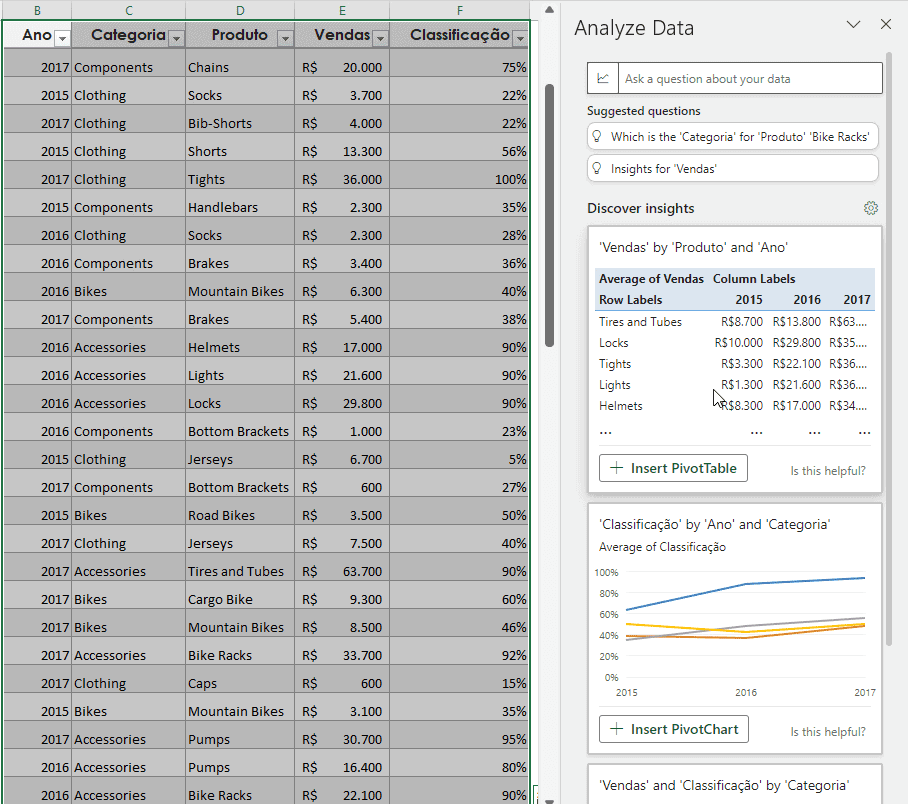Click the Insert PivotTable button

pyautogui.click(x=673, y=468)
